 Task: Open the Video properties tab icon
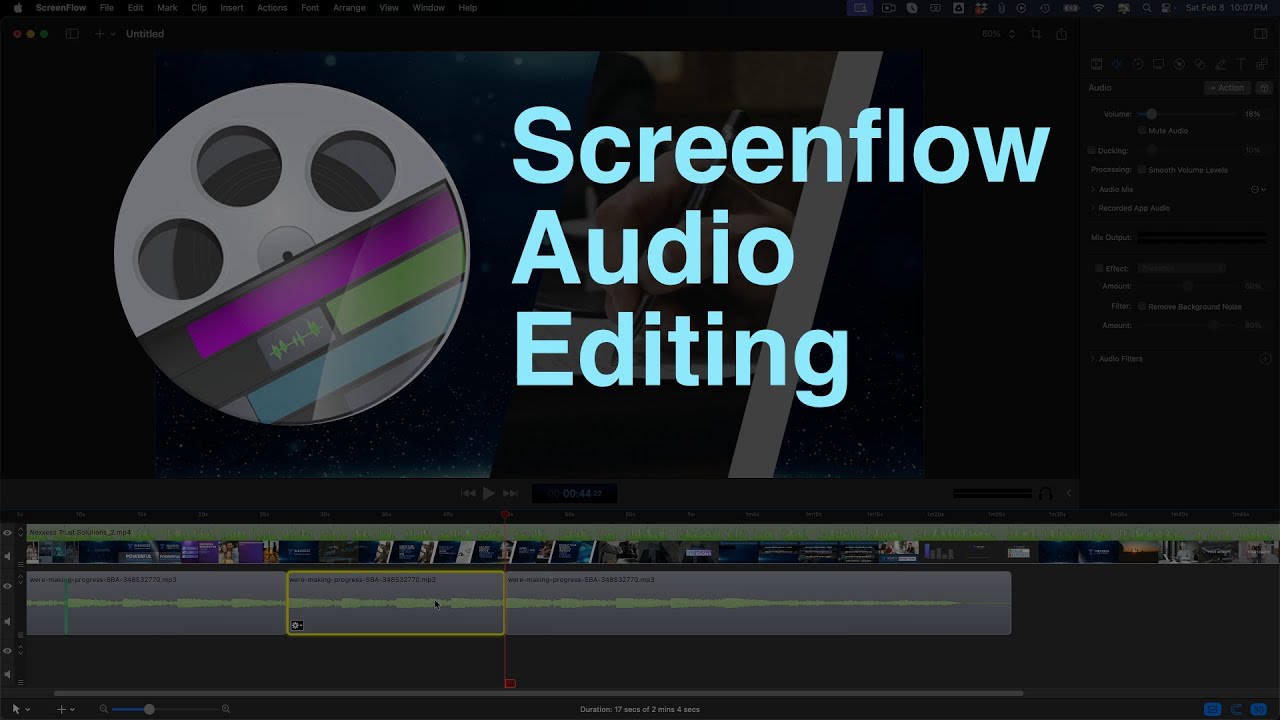click(1096, 64)
